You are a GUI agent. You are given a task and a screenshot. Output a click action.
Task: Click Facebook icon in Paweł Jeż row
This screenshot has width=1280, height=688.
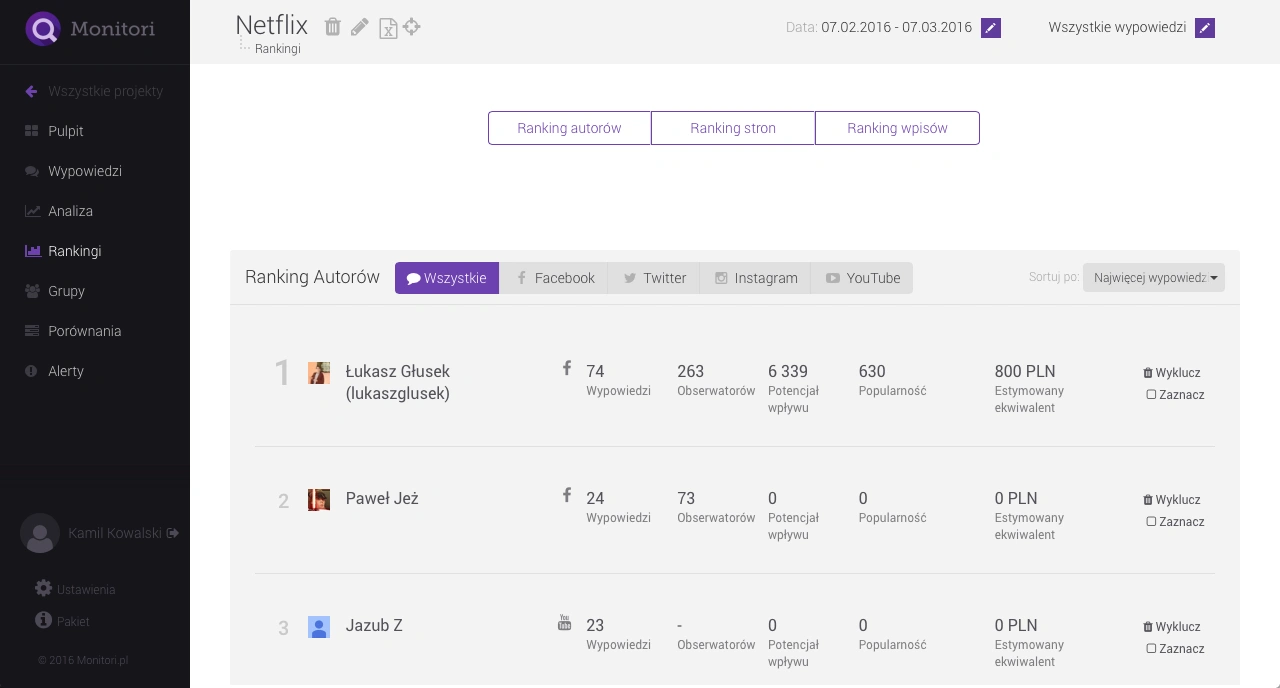[567, 495]
